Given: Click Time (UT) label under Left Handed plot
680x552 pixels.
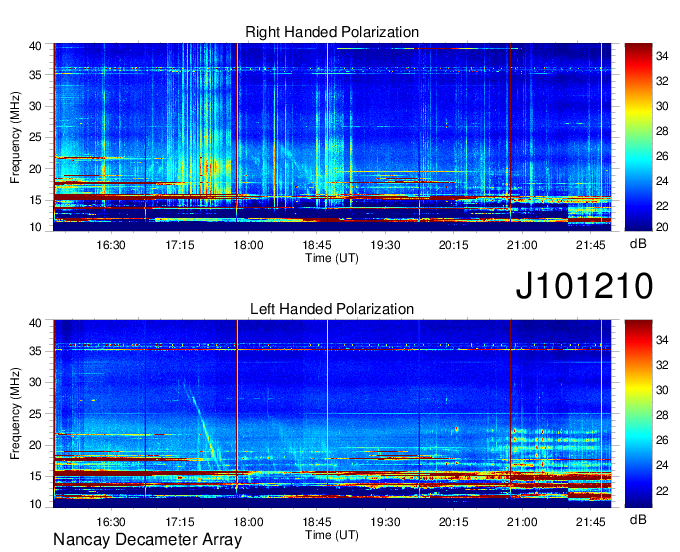Looking at the screenshot, I should [332, 535].
